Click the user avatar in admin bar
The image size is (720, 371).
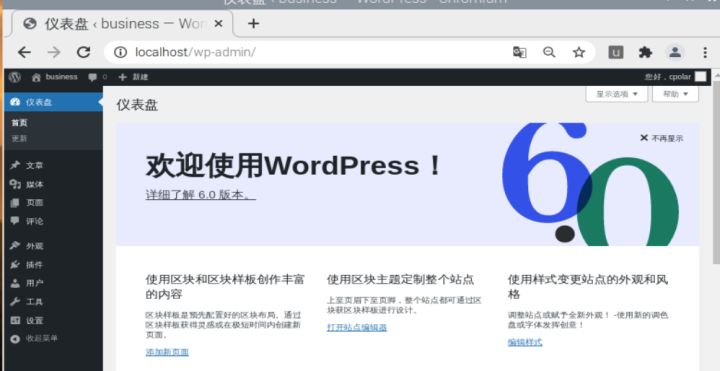coord(700,77)
